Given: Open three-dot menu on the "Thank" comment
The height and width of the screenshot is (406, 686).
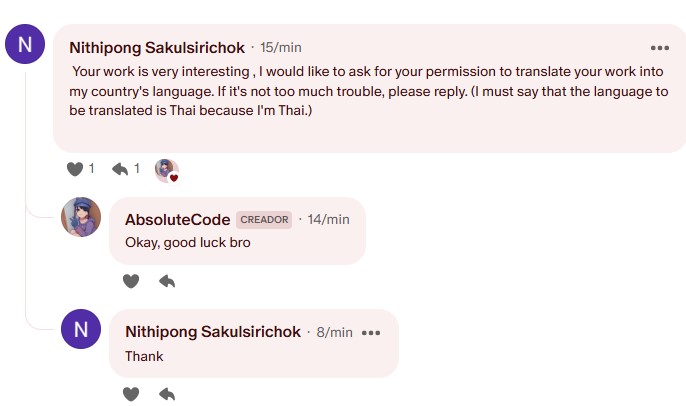Looking at the screenshot, I should click(371, 333).
